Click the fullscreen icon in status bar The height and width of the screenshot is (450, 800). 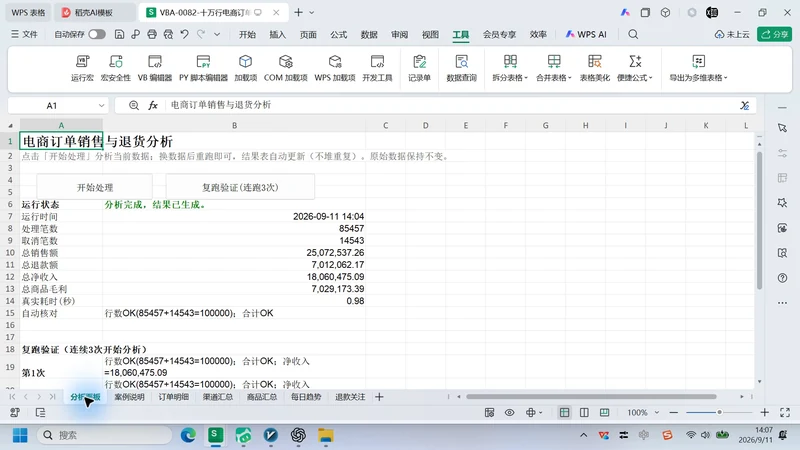785,412
